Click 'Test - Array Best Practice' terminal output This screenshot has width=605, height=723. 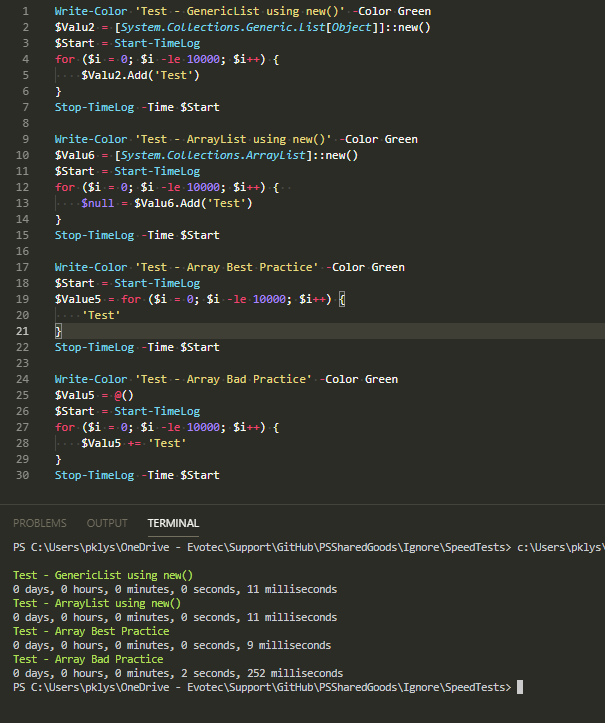(x=91, y=631)
